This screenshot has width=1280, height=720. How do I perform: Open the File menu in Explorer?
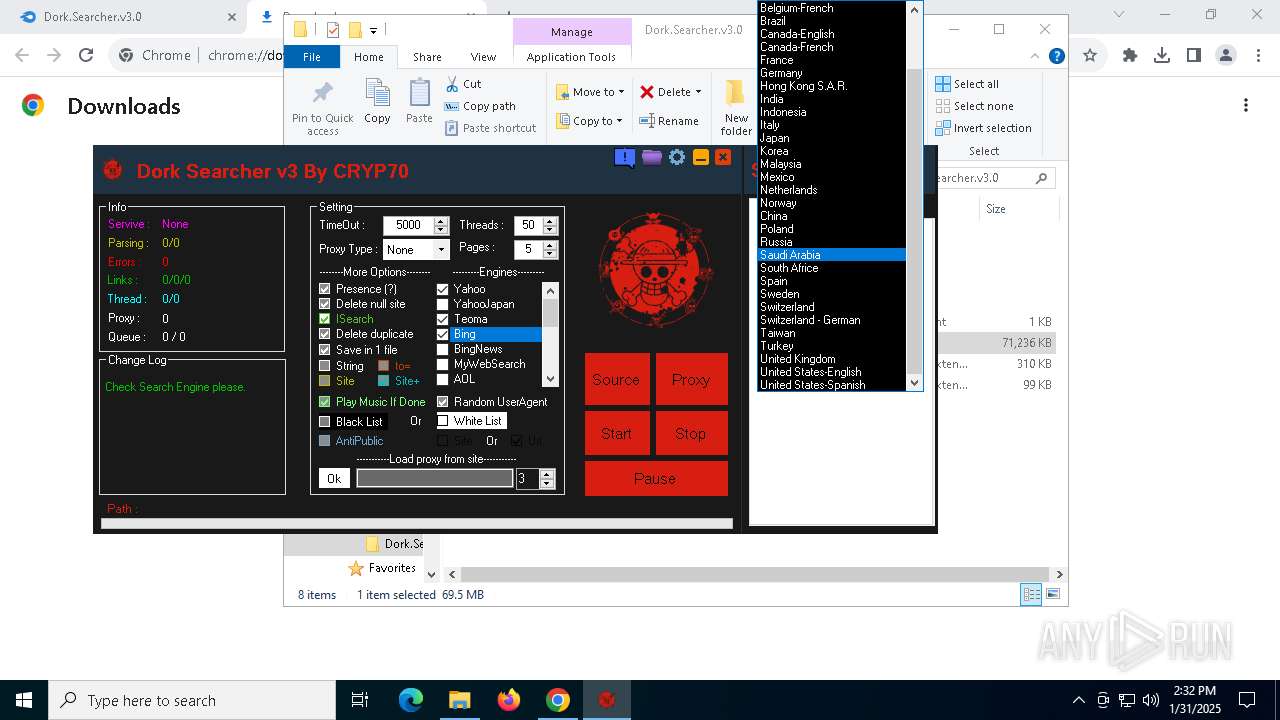(x=312, y=57)
